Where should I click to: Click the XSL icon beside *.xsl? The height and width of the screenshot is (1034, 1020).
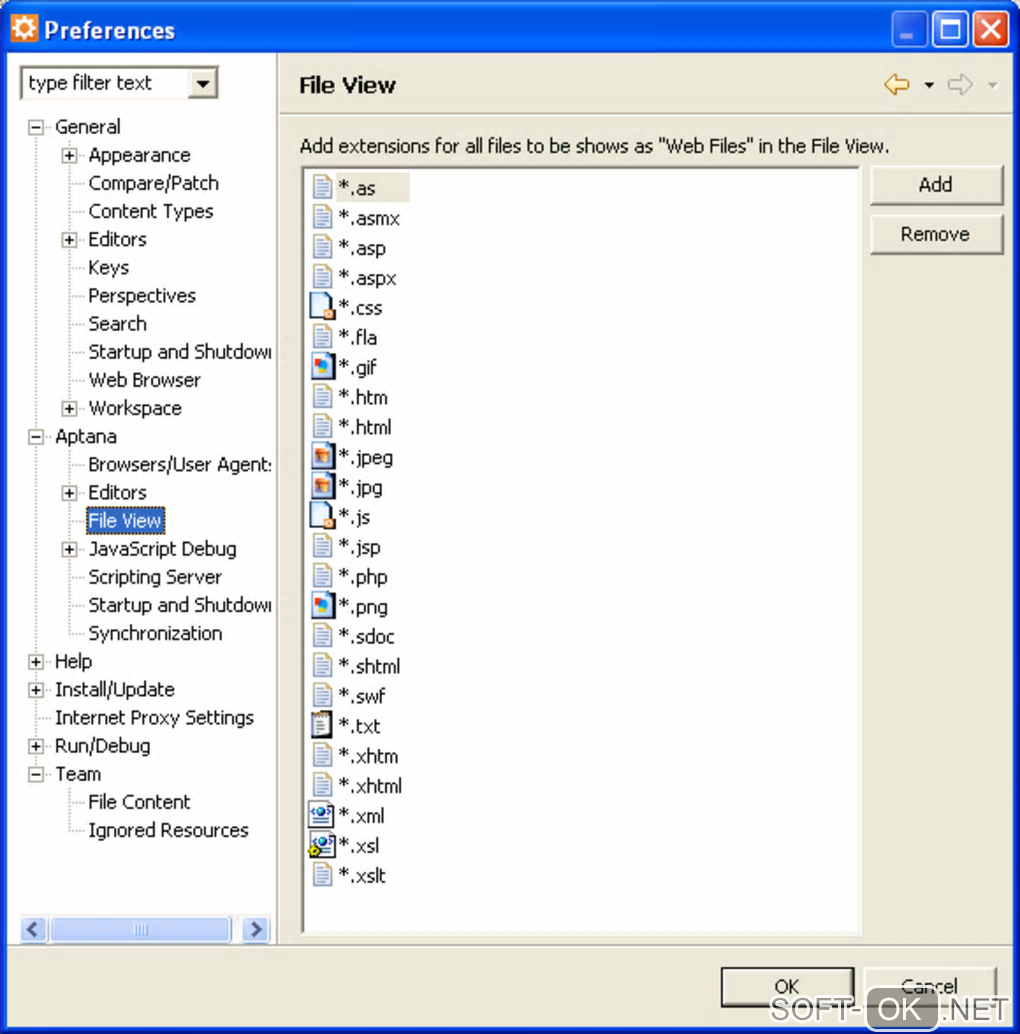322,845
